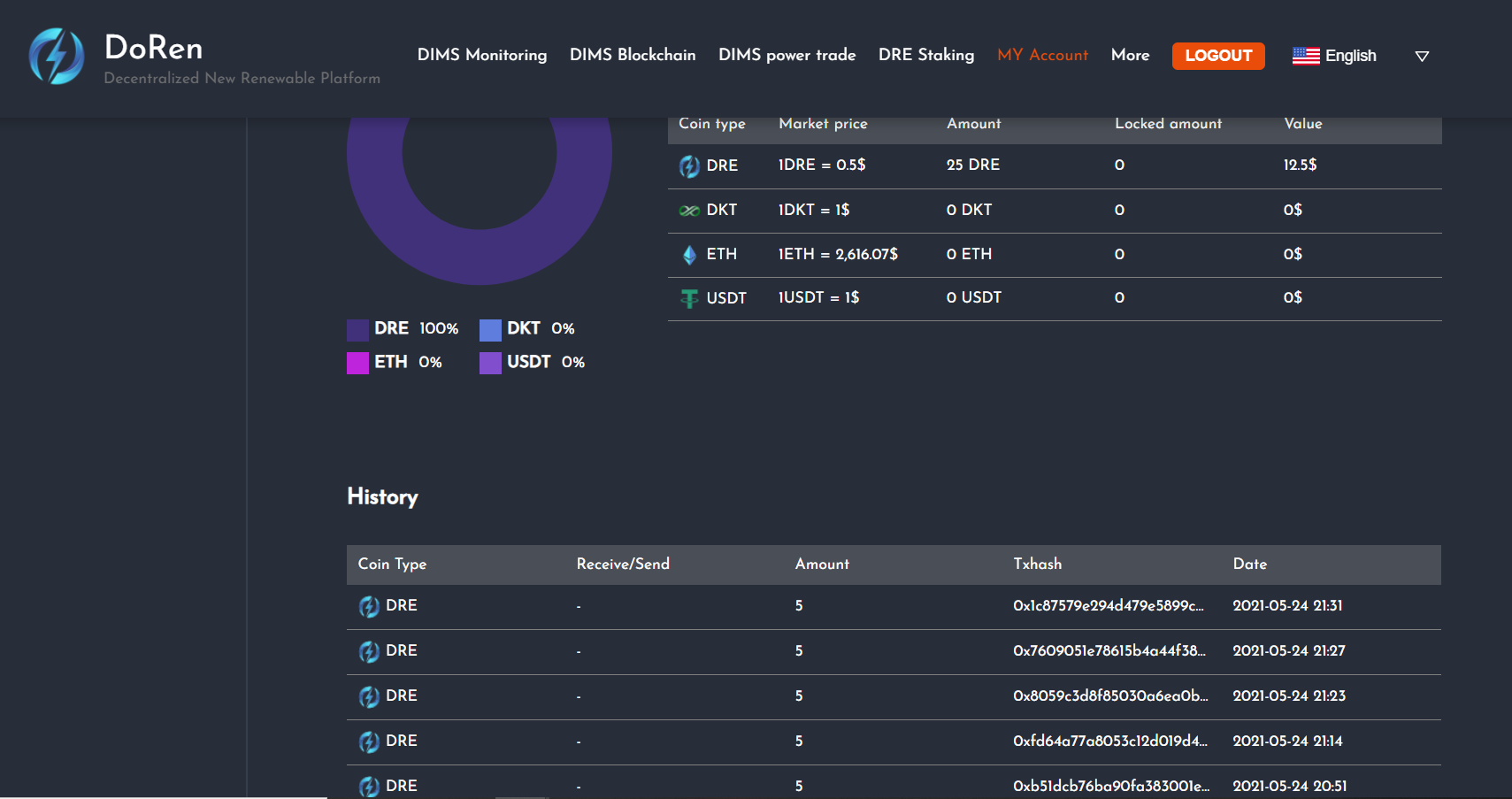Click the ETH diamond coin icon
This screenshot has width=1512, height=799.
[689, 255]
